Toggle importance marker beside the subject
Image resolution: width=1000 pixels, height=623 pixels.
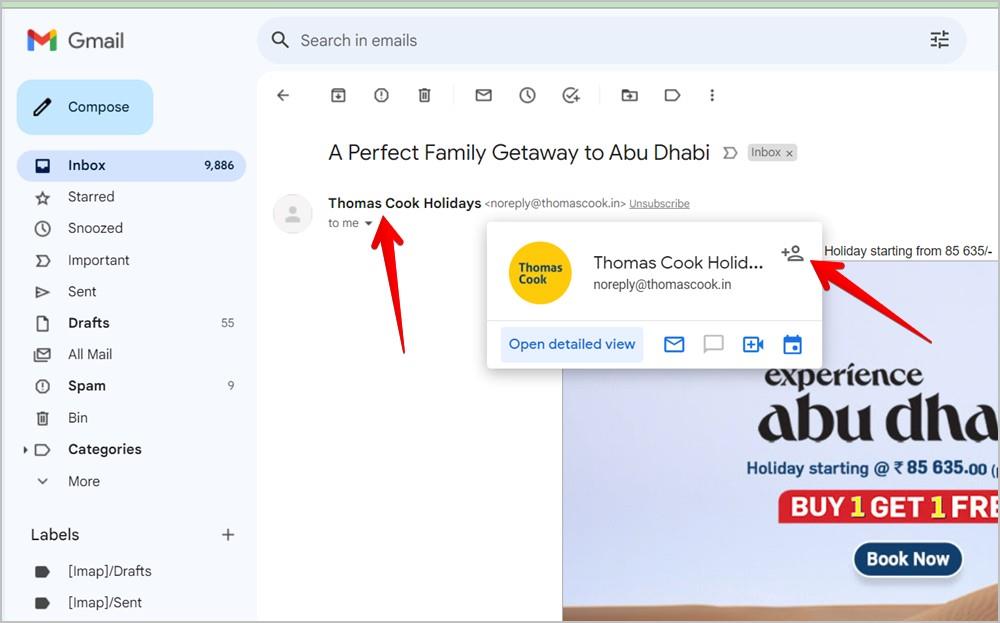[x=730, y=153]
